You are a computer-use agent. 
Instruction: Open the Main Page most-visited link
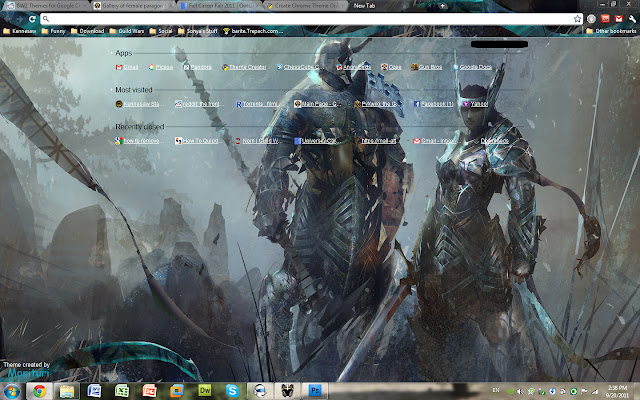[x=318, y=104]
